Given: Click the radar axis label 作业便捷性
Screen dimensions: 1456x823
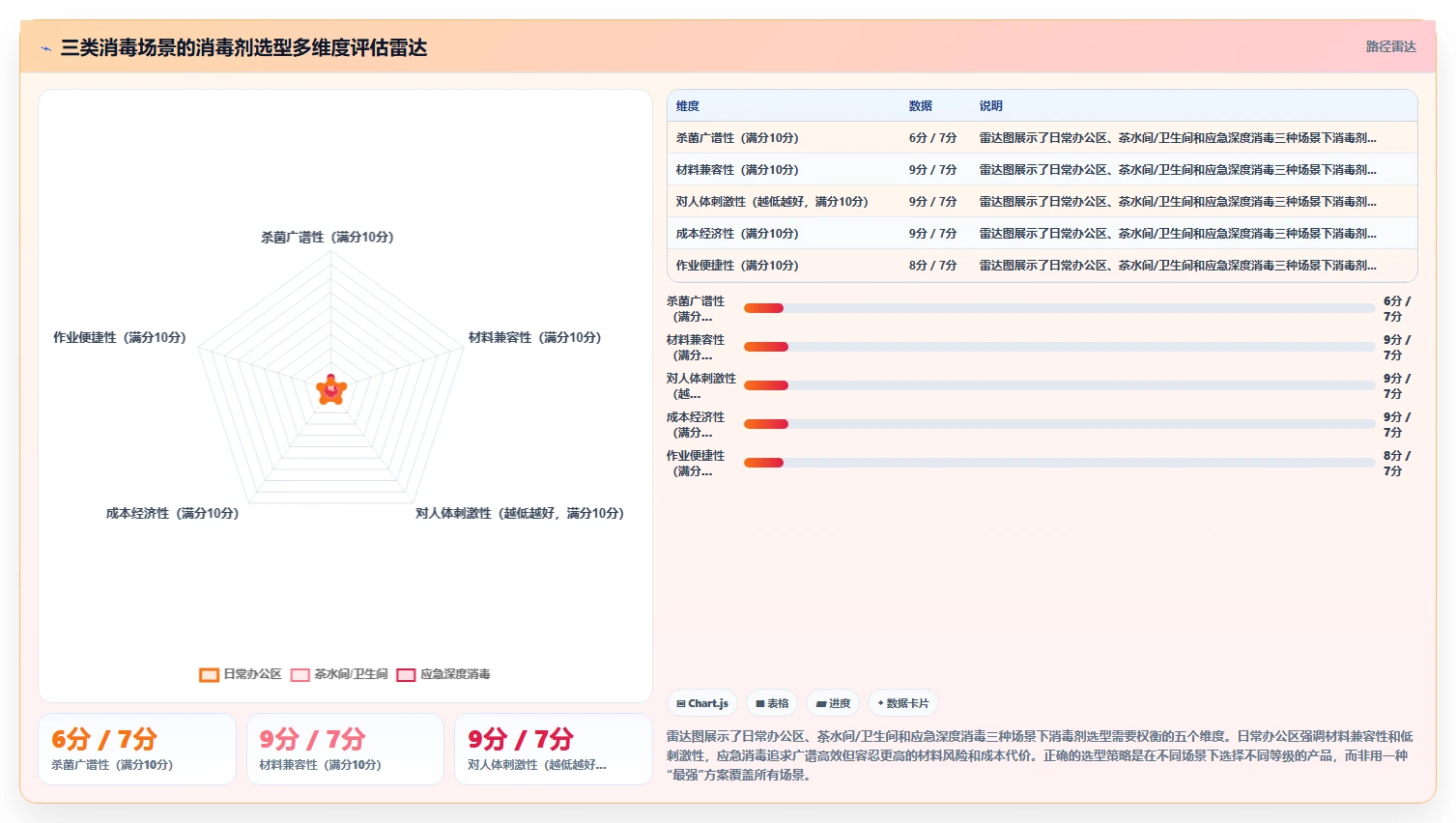Looking at the screenshot, I should click(120, 337).
